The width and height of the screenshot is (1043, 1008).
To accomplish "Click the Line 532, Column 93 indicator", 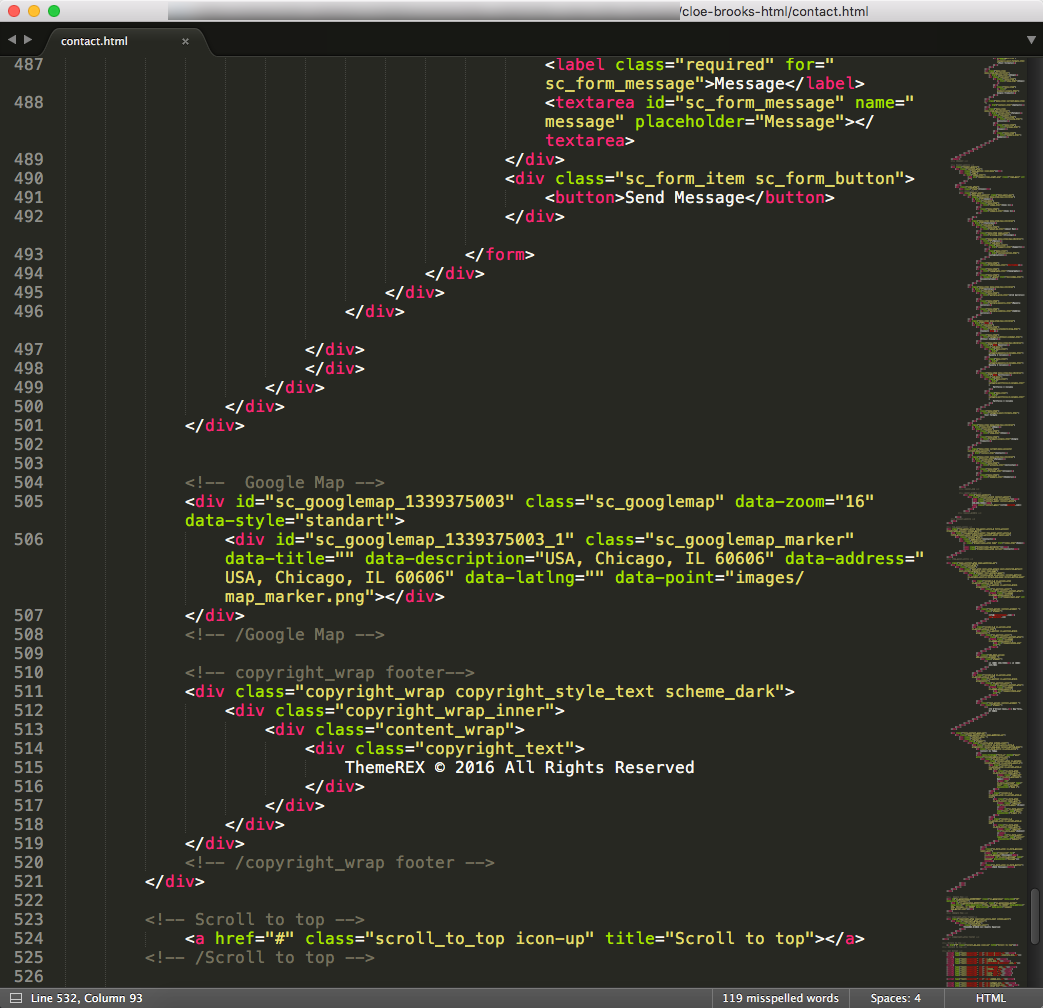I will [x=87, y=998].
